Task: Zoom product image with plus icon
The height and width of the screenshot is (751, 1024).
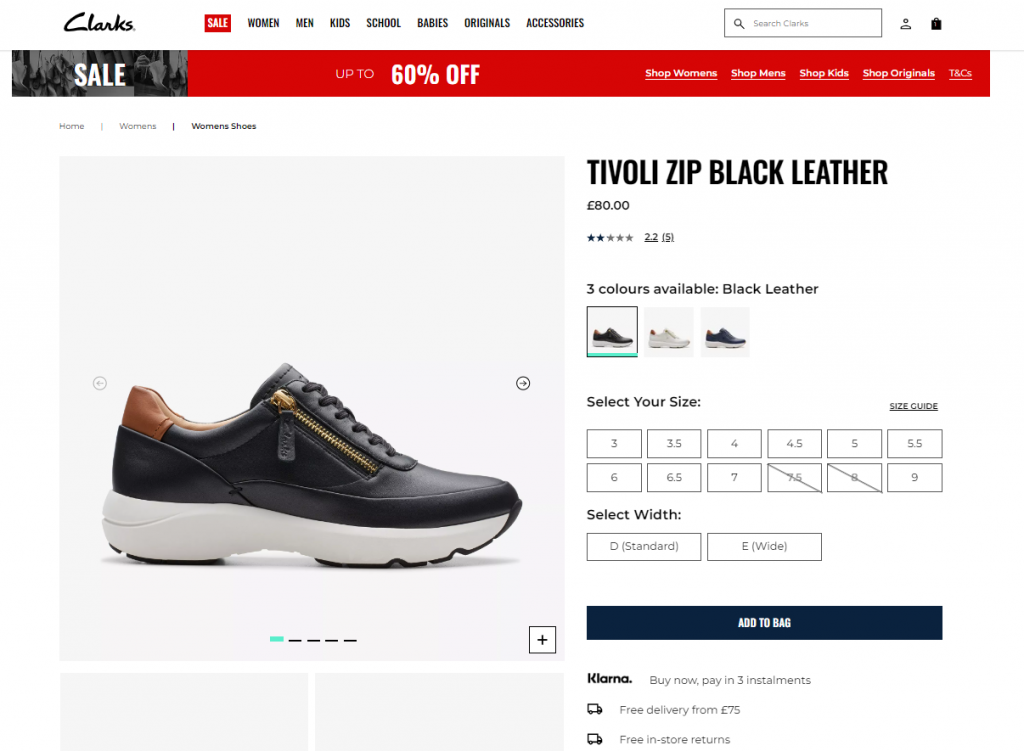Action: pos(542,640)
